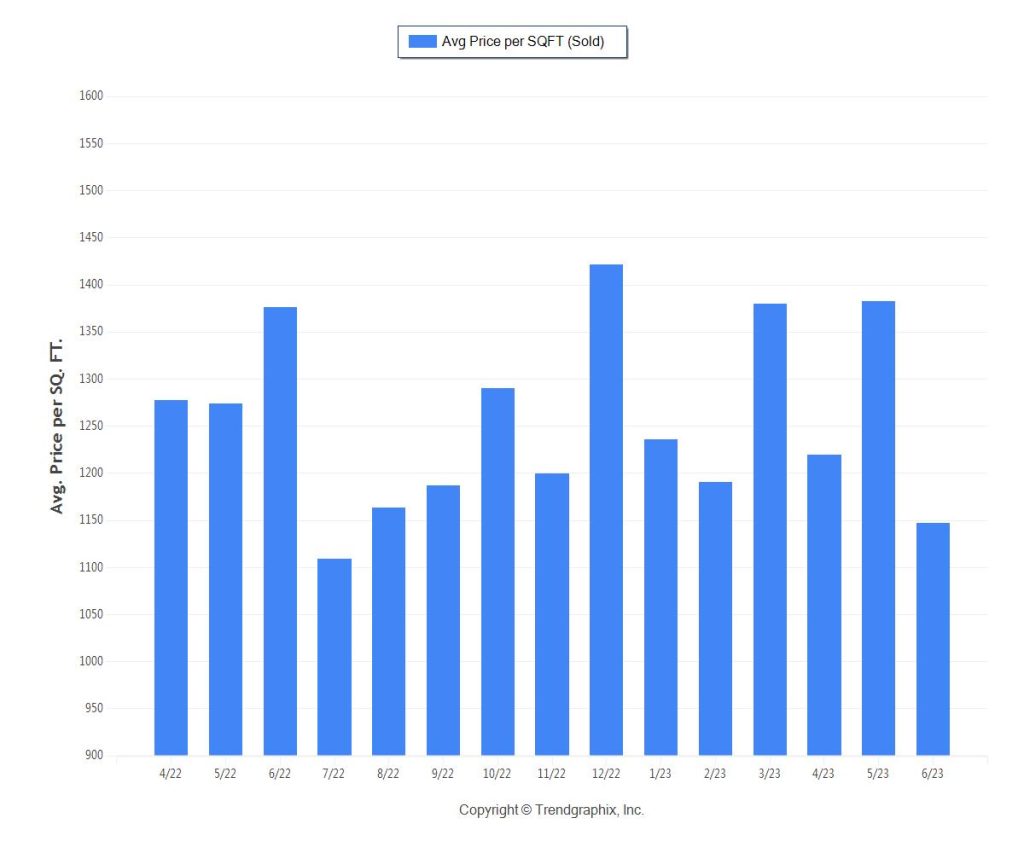Viewport: 1024px width, 853px height.
Task: Select the 10/22 bar in the chart
Action: click(x=498, y=571)
